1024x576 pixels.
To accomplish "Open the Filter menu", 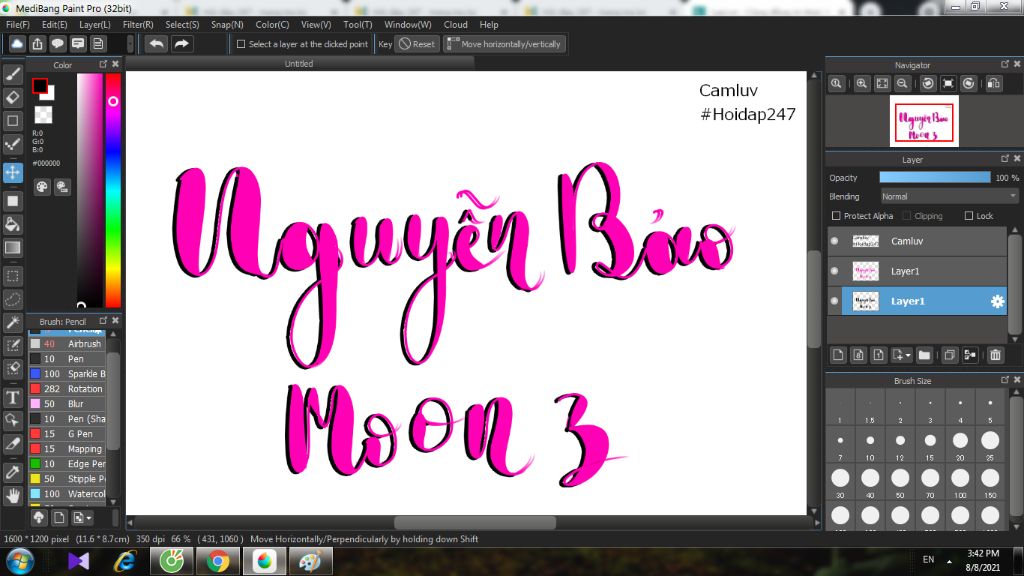I will point(138,24).
